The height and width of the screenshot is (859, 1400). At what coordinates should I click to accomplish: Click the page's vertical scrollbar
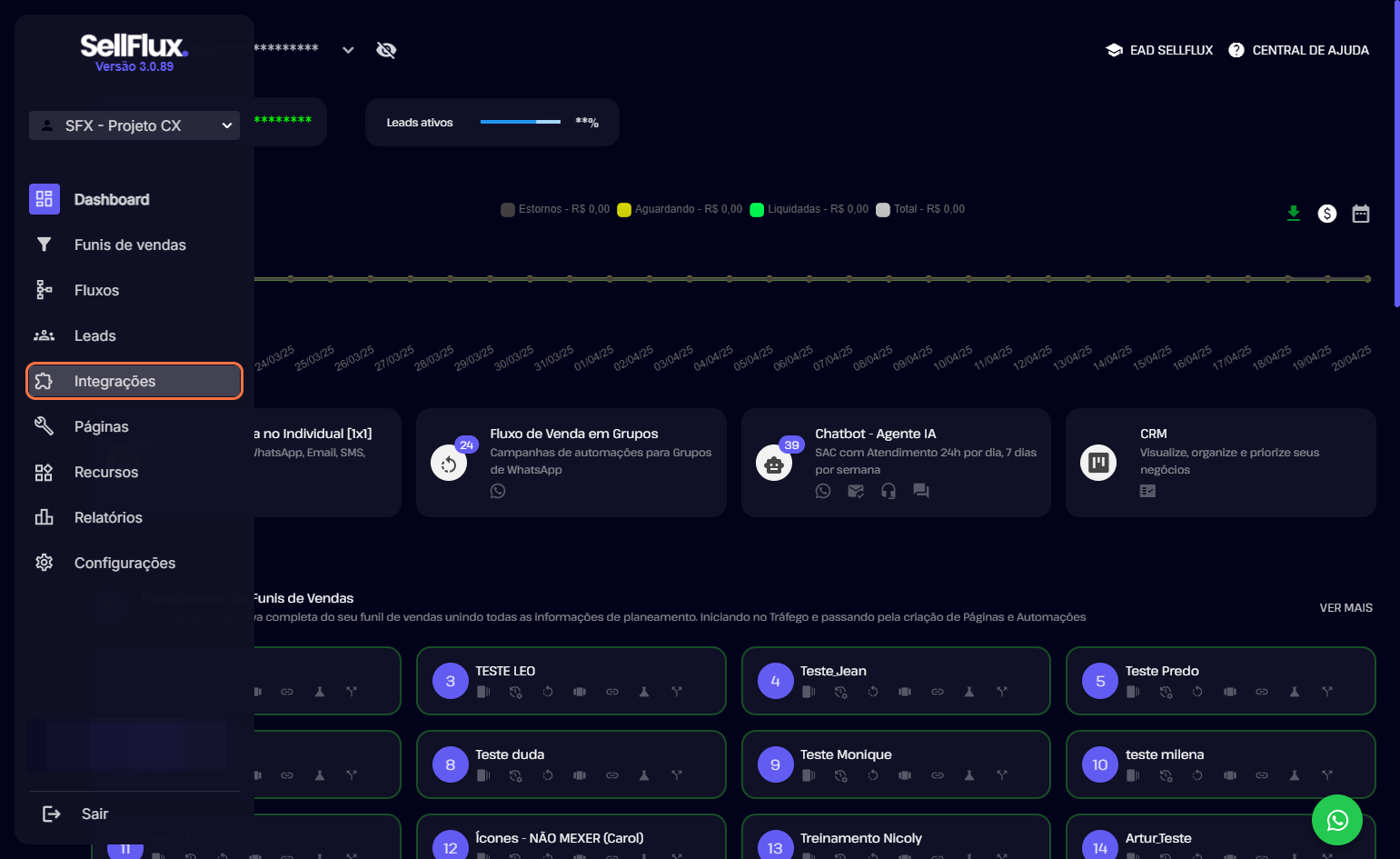point(1396,155)
